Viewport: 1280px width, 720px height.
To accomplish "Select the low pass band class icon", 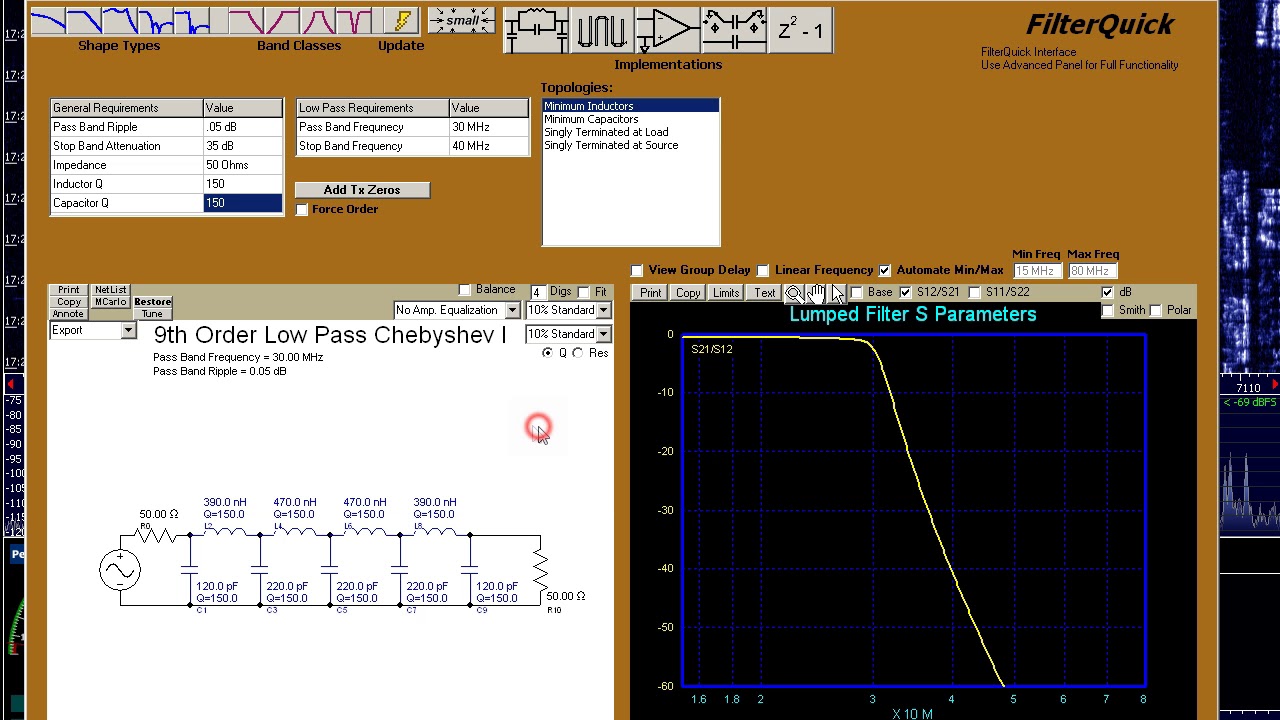I will [x=247, y=20].
